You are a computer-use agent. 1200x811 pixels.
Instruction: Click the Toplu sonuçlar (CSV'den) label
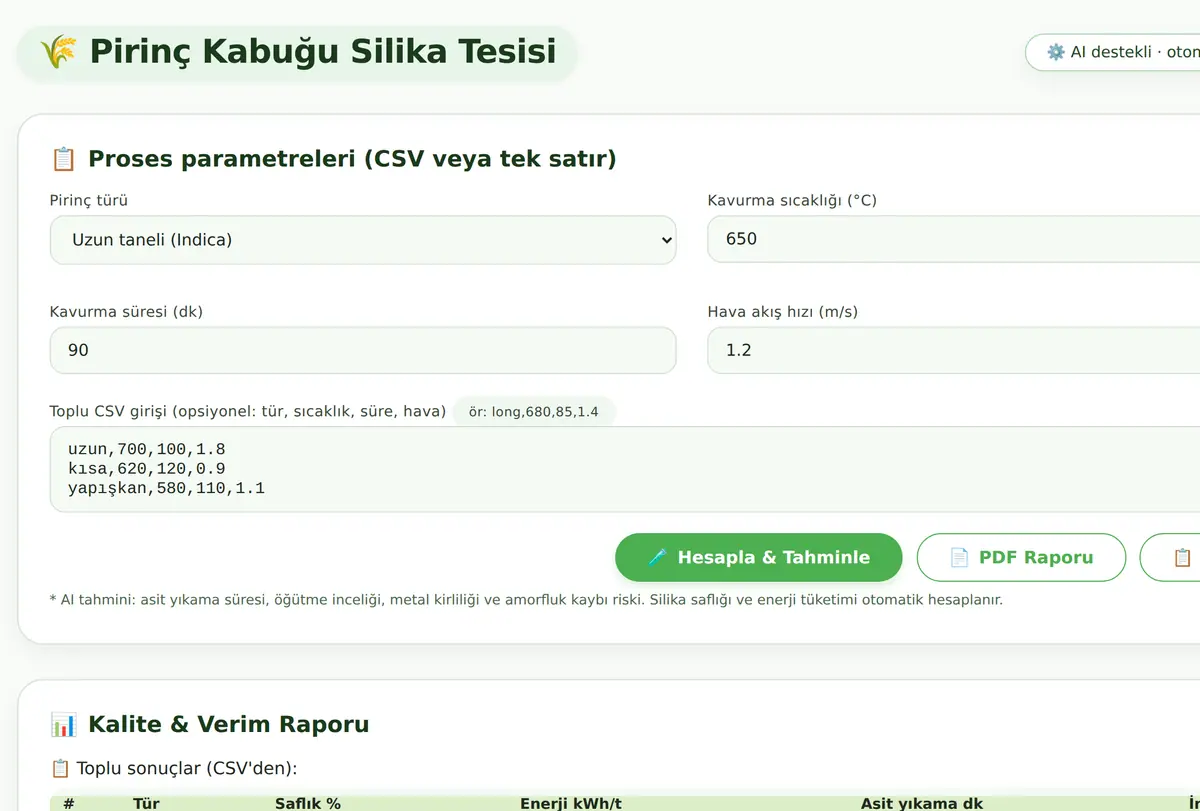point(187,769)
